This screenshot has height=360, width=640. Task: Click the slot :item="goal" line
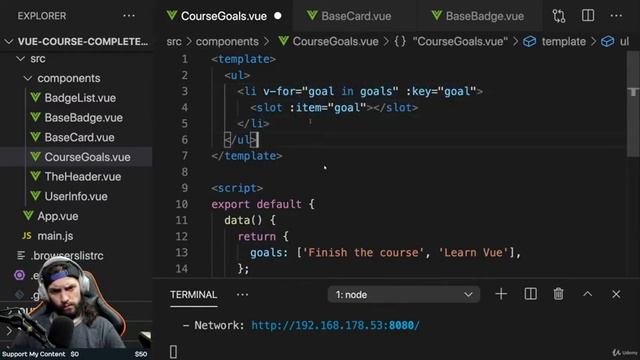coord(334,108)
